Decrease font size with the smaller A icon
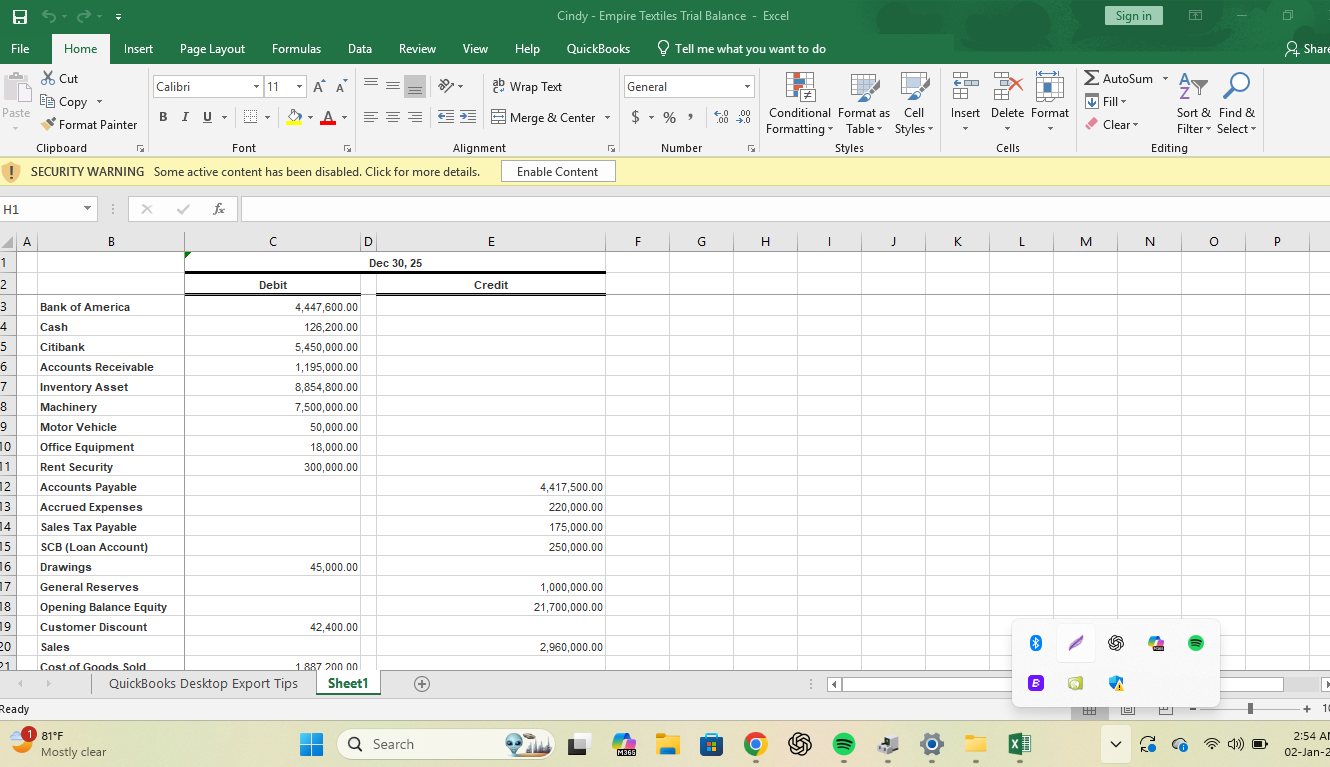Viewport: 1330px width, 767px height. (x=340, y=87)
